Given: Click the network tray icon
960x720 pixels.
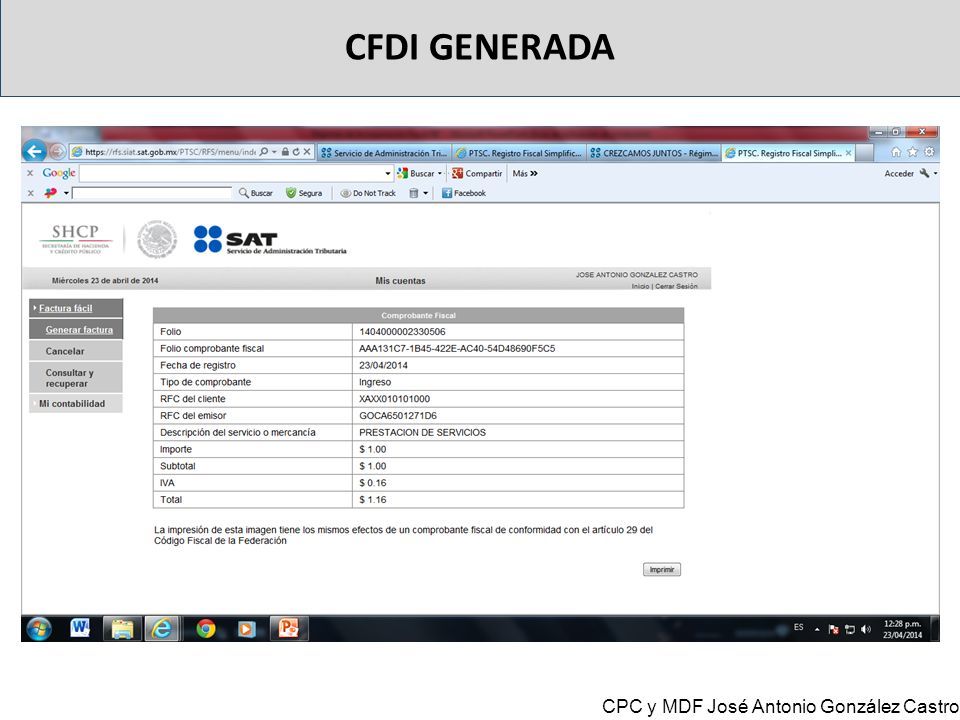Looking at the screenshot, I should (x=850, y=629).
